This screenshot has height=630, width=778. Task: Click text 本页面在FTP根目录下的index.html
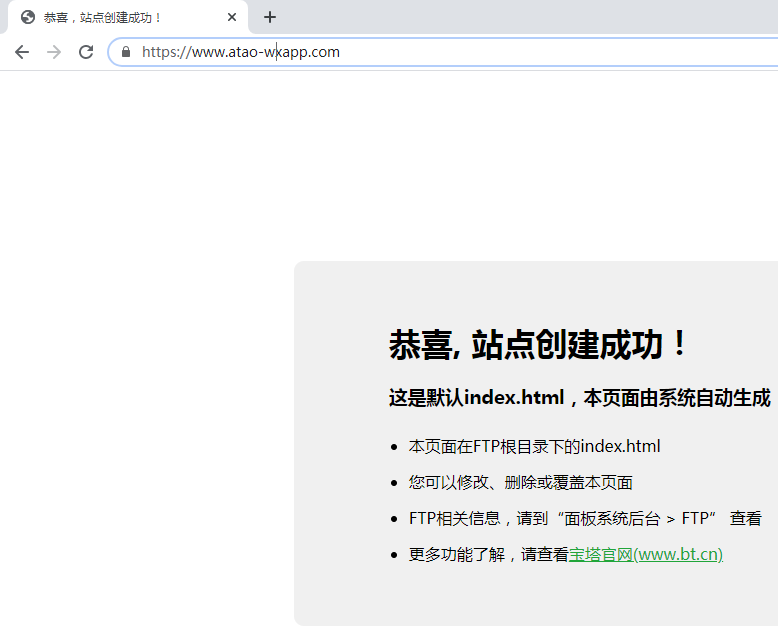(x=534, y=446)
